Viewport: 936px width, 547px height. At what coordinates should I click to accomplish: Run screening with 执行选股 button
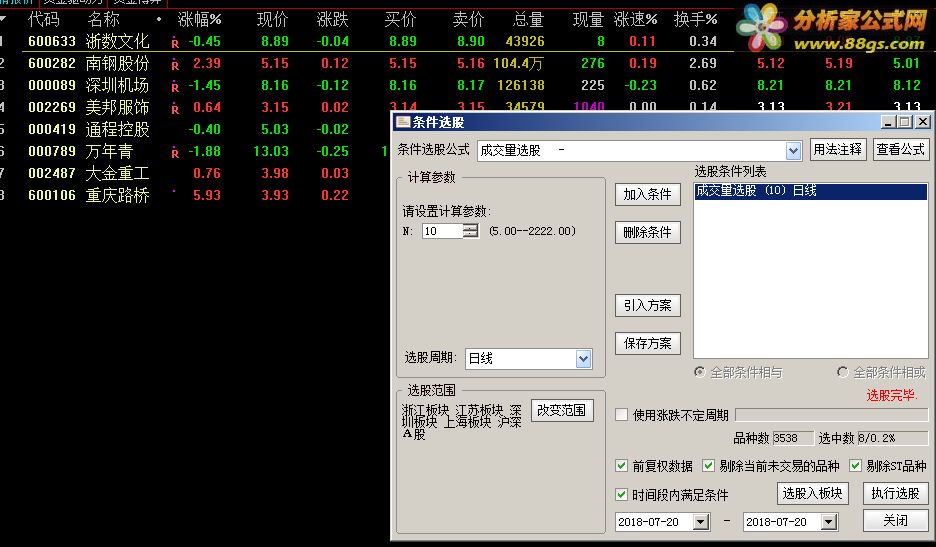[895, 493]
